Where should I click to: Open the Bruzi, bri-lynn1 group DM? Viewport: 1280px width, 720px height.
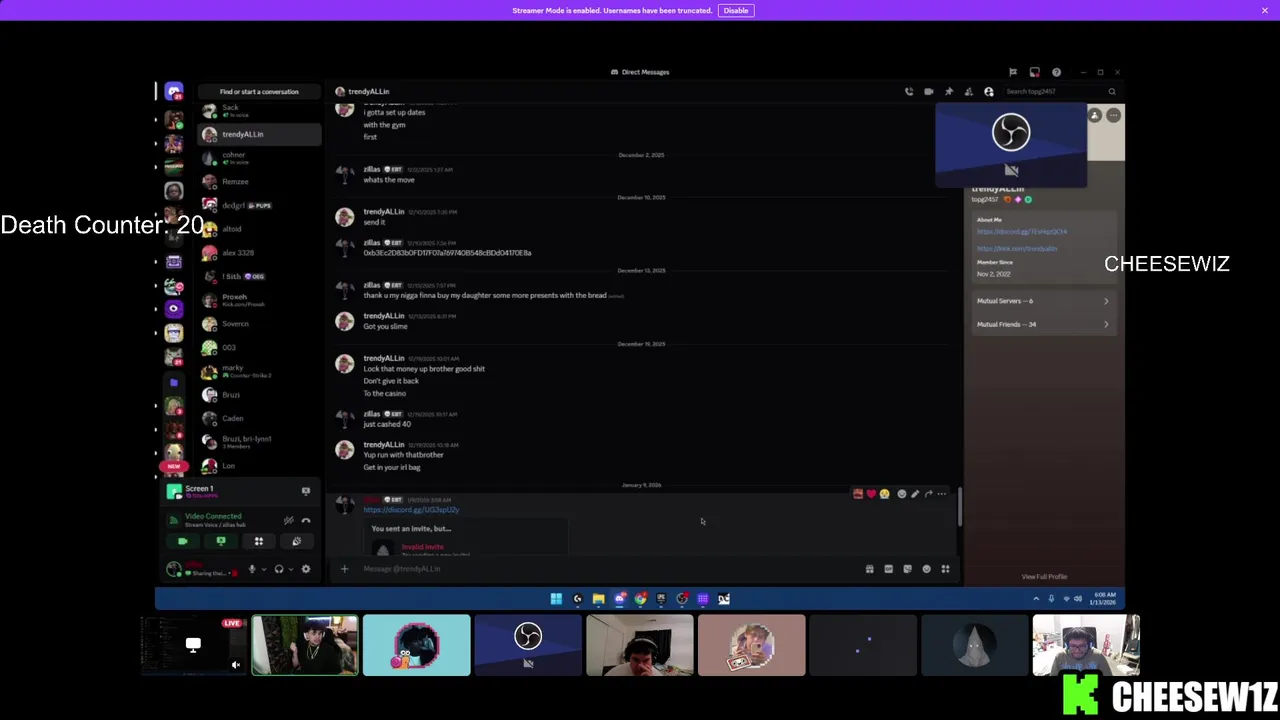pyautogui.click(x=259, y=442)
